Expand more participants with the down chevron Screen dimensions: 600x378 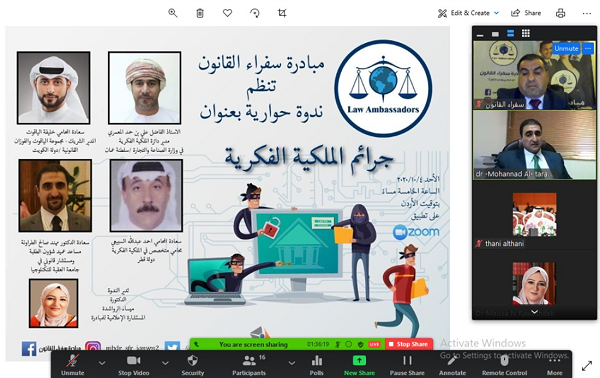coord(534,312)
